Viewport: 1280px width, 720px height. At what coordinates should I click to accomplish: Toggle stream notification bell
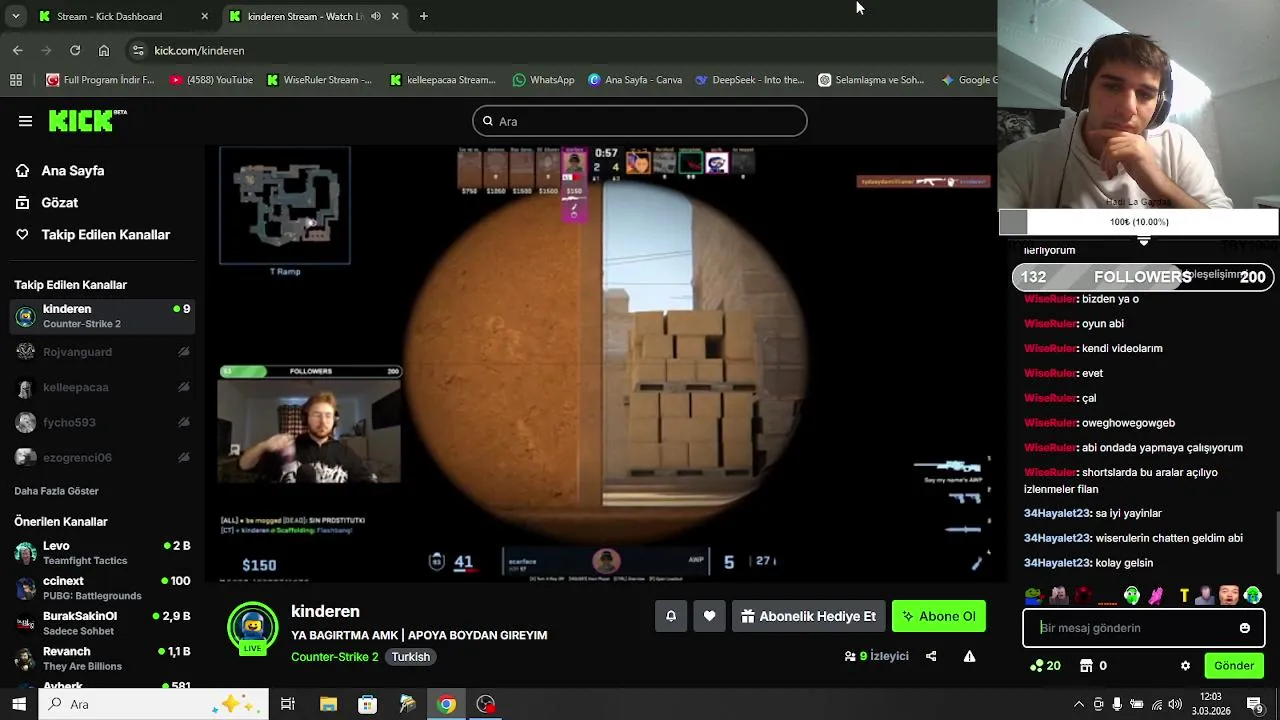671,616
